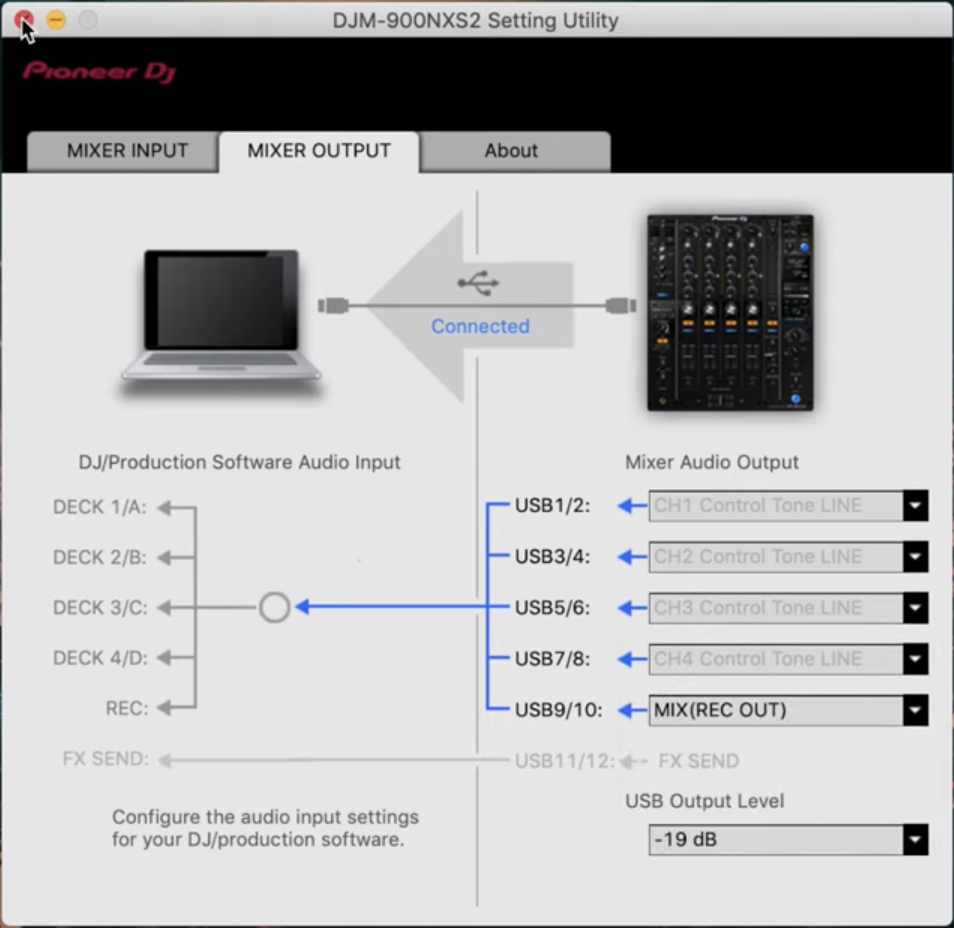Click the Connected status text
Screen dimensions: 954x928
(x=480, y=326)
